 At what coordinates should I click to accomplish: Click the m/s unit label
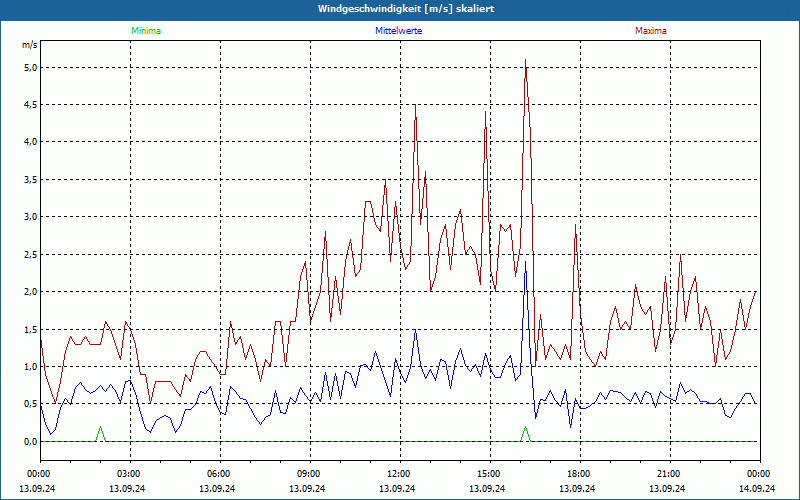[x=30, y=45]
